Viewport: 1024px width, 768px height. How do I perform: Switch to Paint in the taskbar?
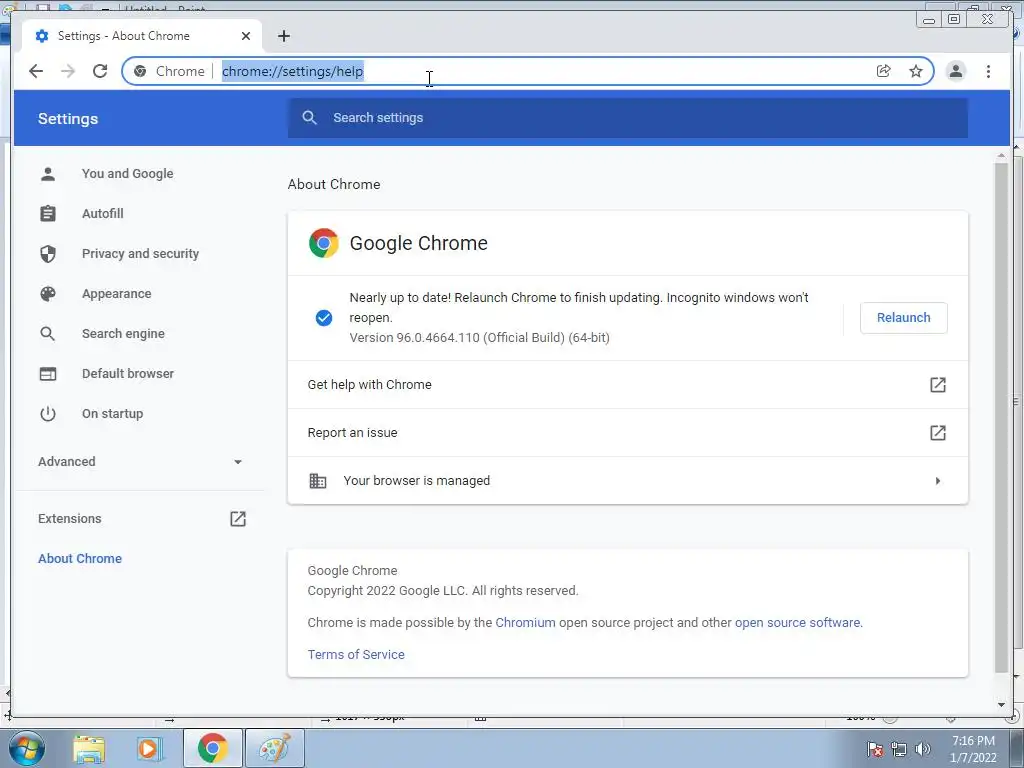click(274, 748)
